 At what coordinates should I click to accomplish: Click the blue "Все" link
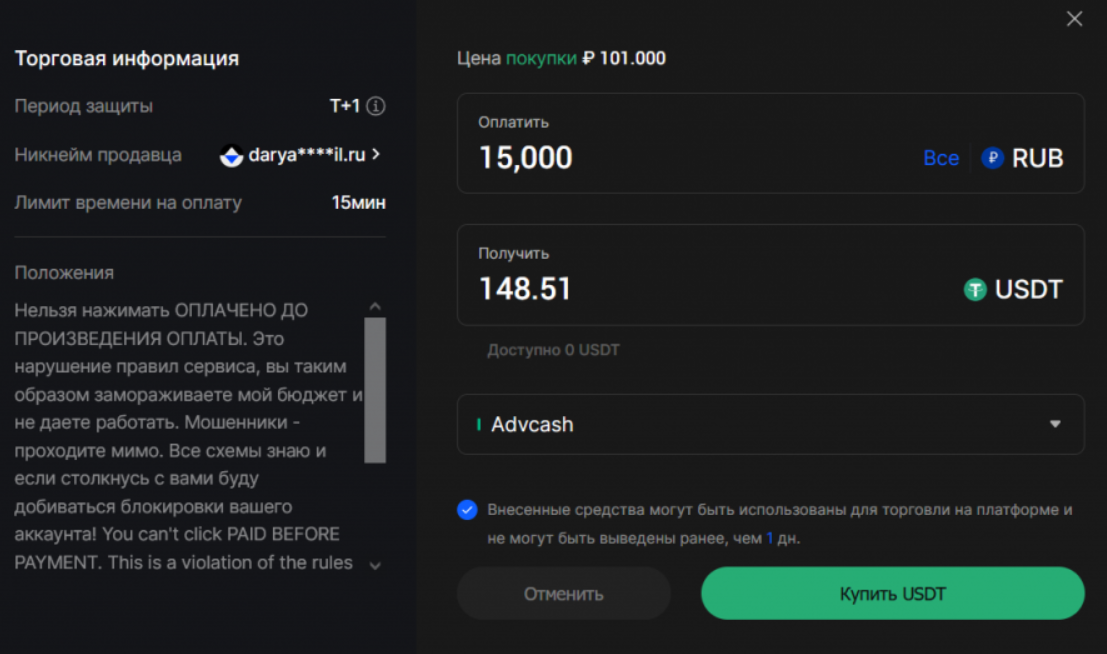[x=941, y=158]
